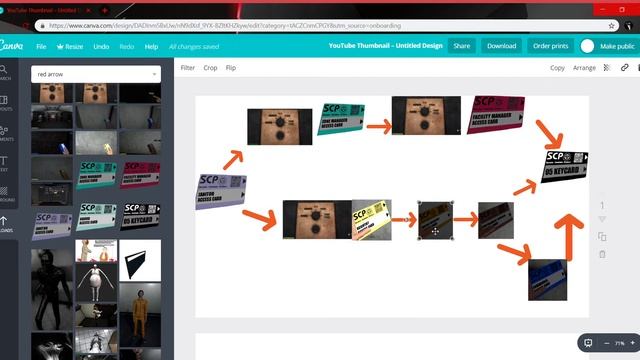Select the Facility Manager red card on canvas
640x360 pixels.
(496, 115)
